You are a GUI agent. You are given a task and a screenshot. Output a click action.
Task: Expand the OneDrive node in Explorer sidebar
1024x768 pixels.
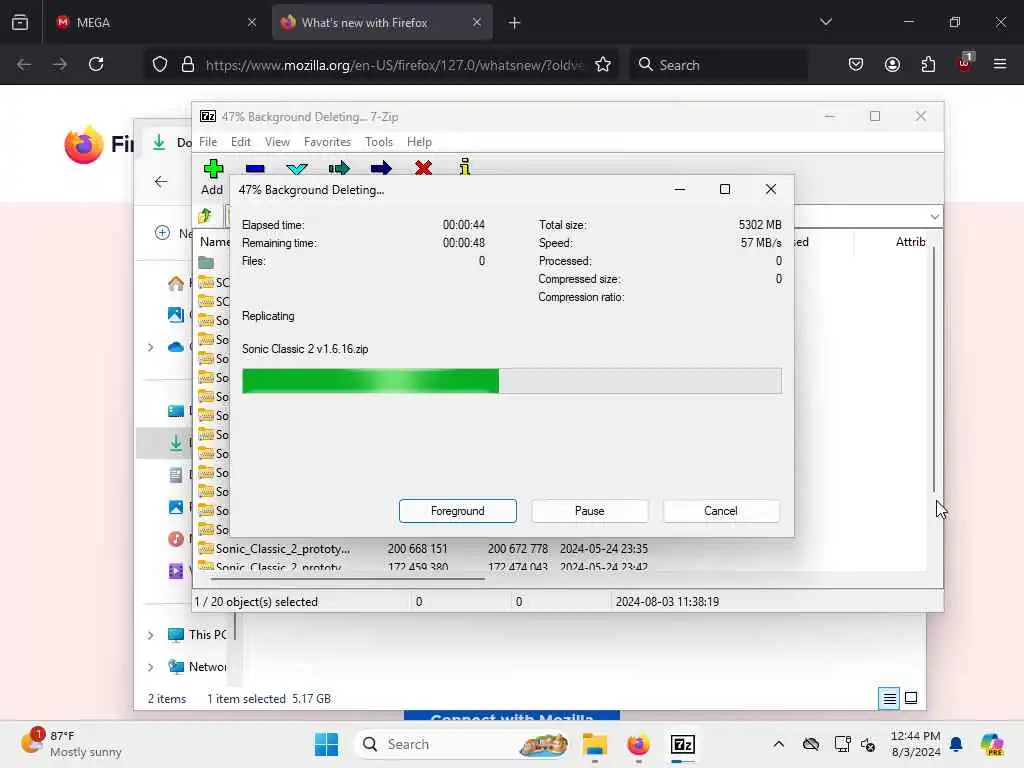click(151, 347)
